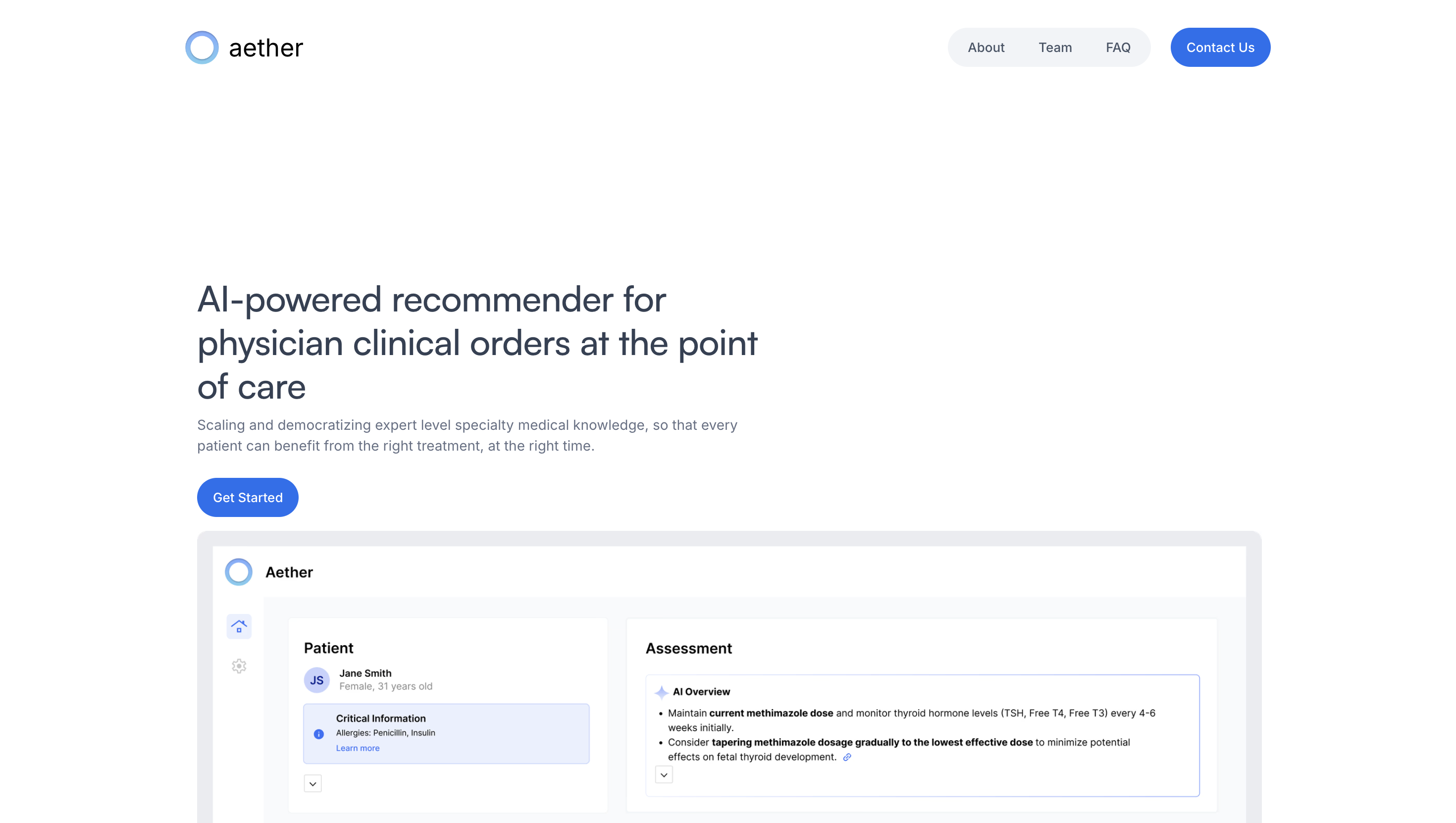Click the Assessment panel heading
This screenshot has width=1456, height=823.
pyautogui.click(x=689, y=648)
